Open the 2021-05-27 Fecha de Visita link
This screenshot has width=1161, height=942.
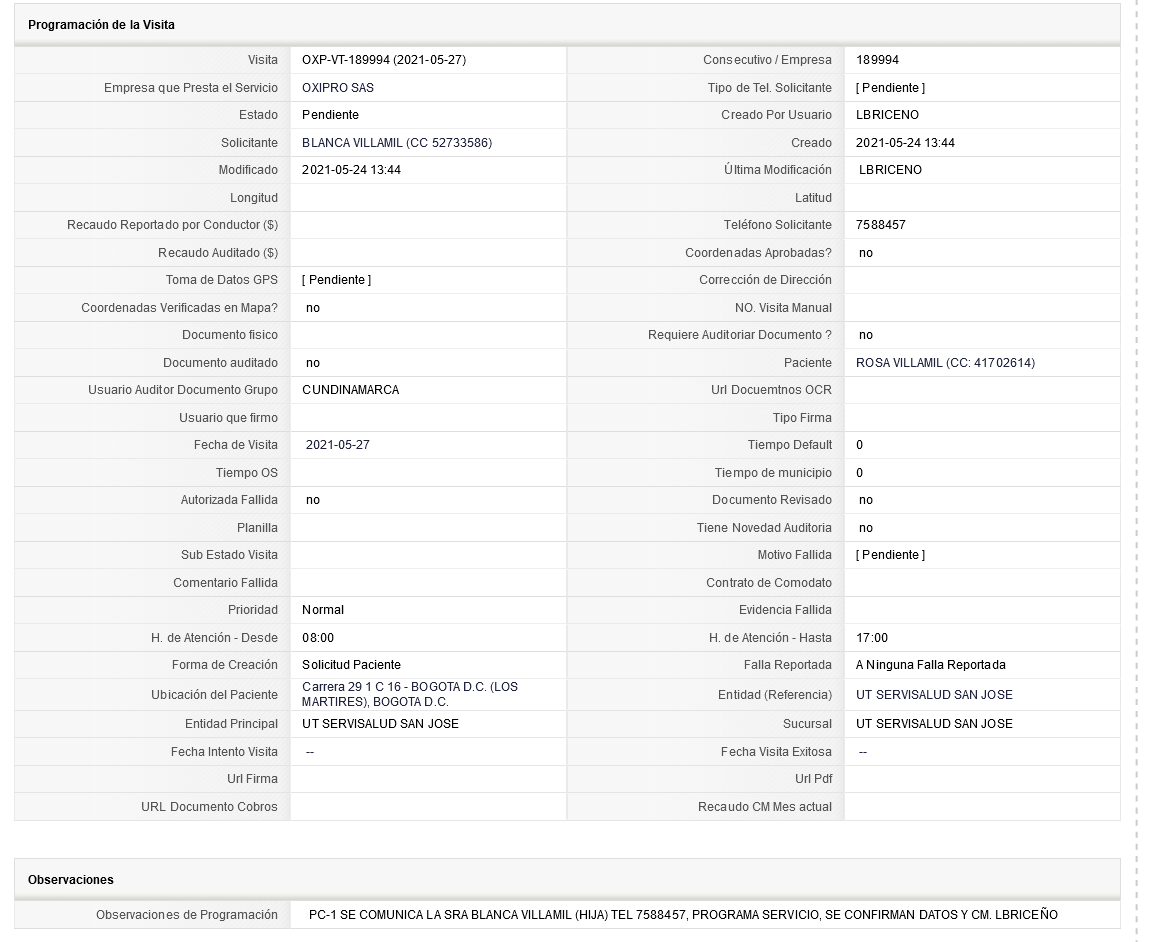point(338,445)
